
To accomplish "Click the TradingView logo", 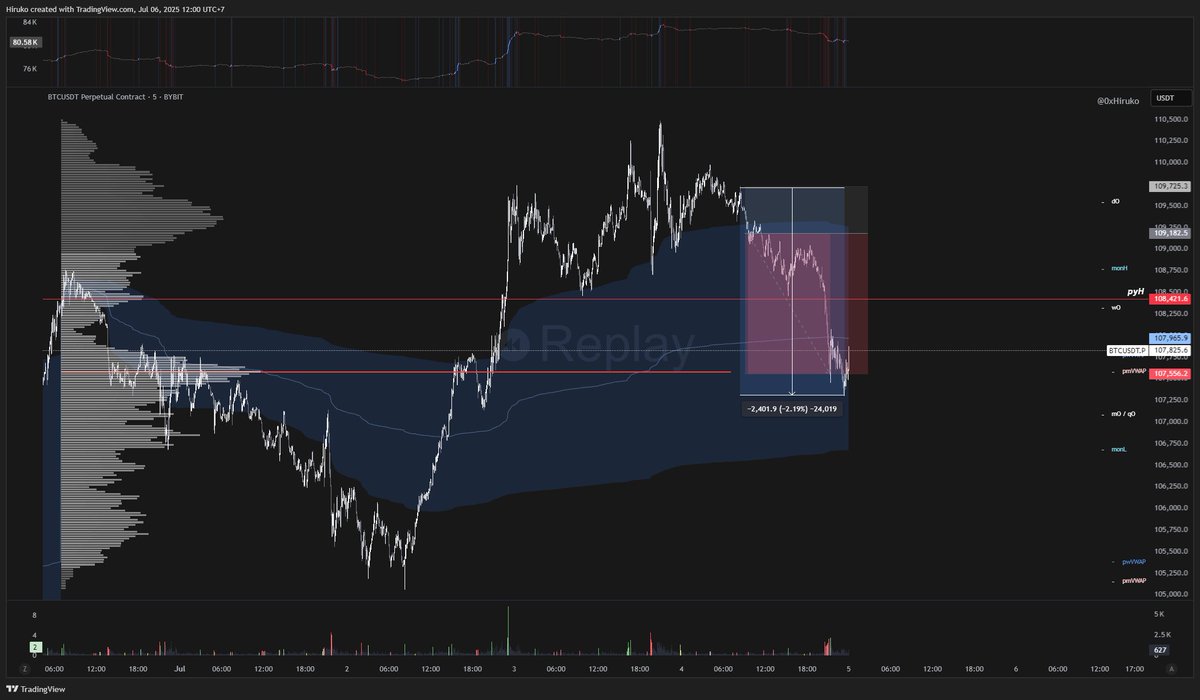I will point(36,688).
